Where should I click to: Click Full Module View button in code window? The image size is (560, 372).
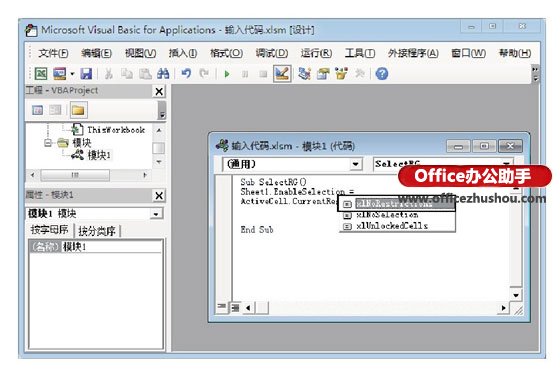point(235,307)
